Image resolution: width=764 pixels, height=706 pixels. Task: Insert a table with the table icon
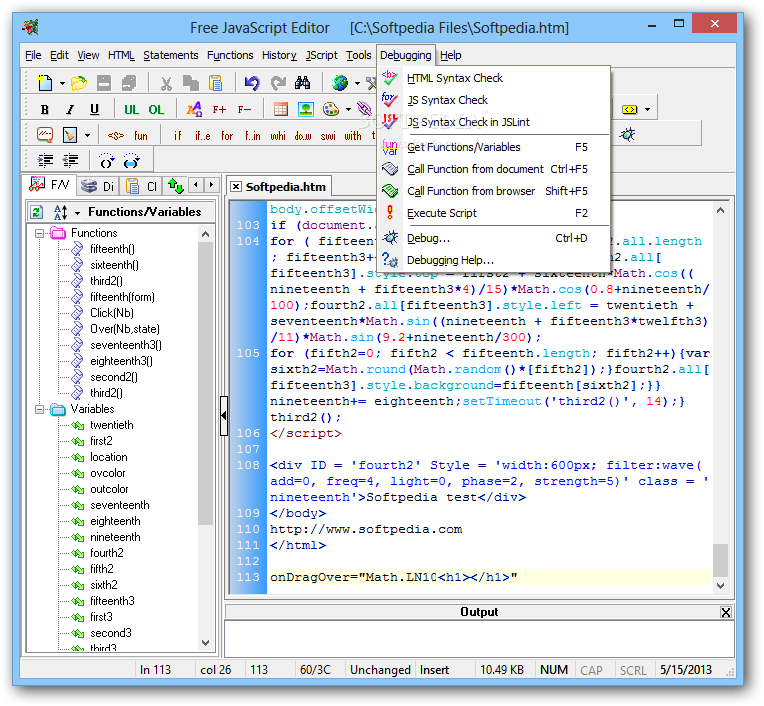click(x=281, y=109)
